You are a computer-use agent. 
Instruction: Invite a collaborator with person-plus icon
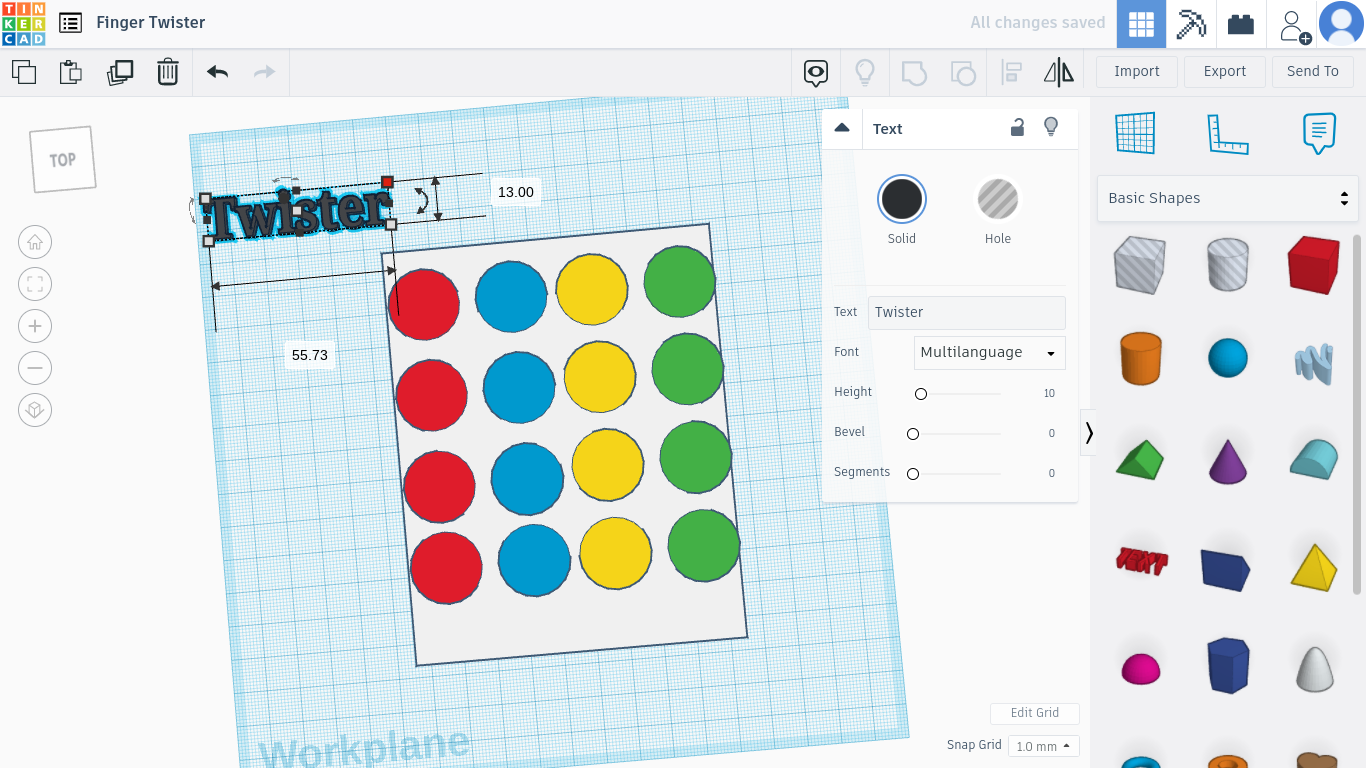1295,25
